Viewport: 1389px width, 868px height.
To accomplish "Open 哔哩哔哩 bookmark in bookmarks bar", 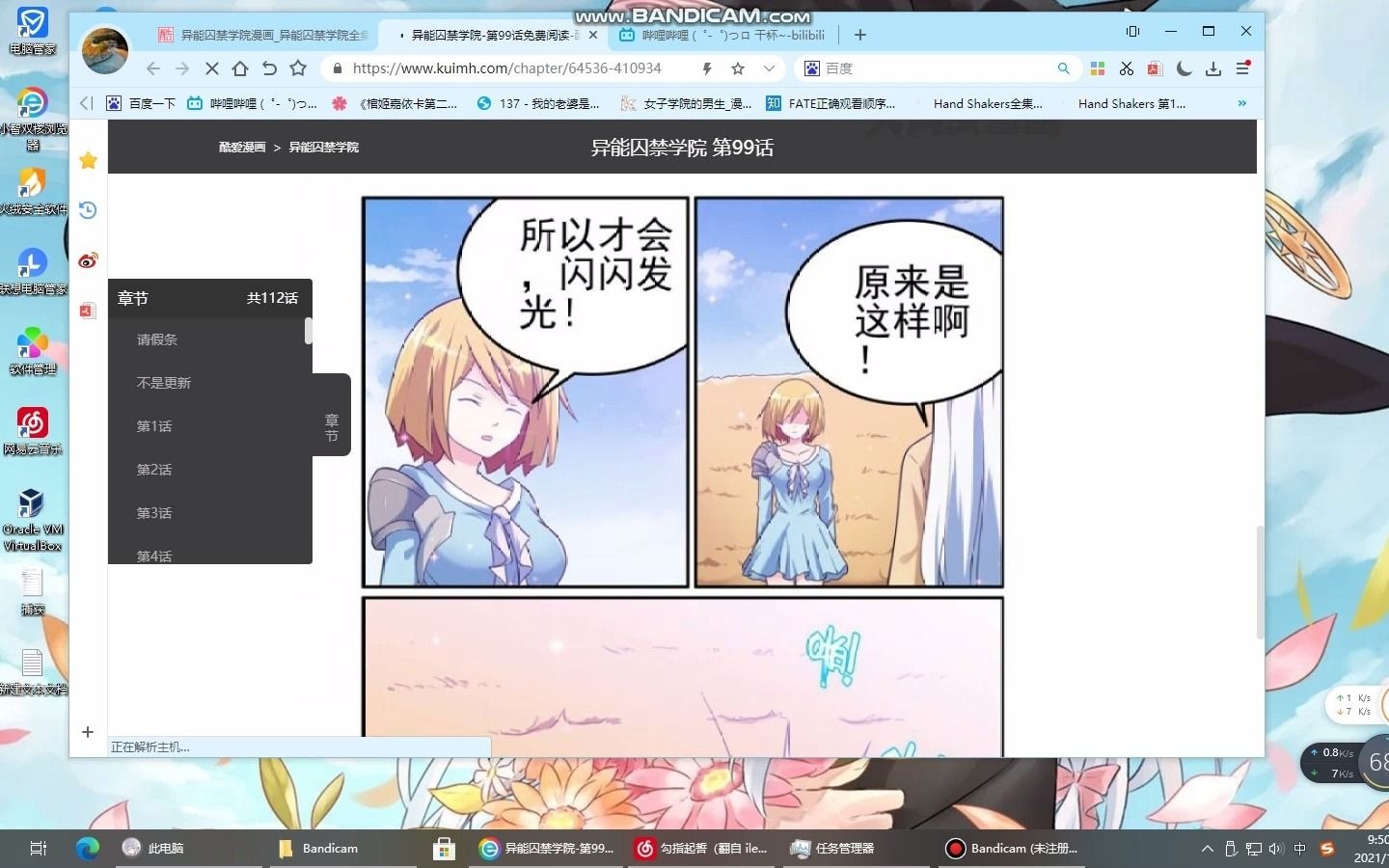I will (253, 103).
